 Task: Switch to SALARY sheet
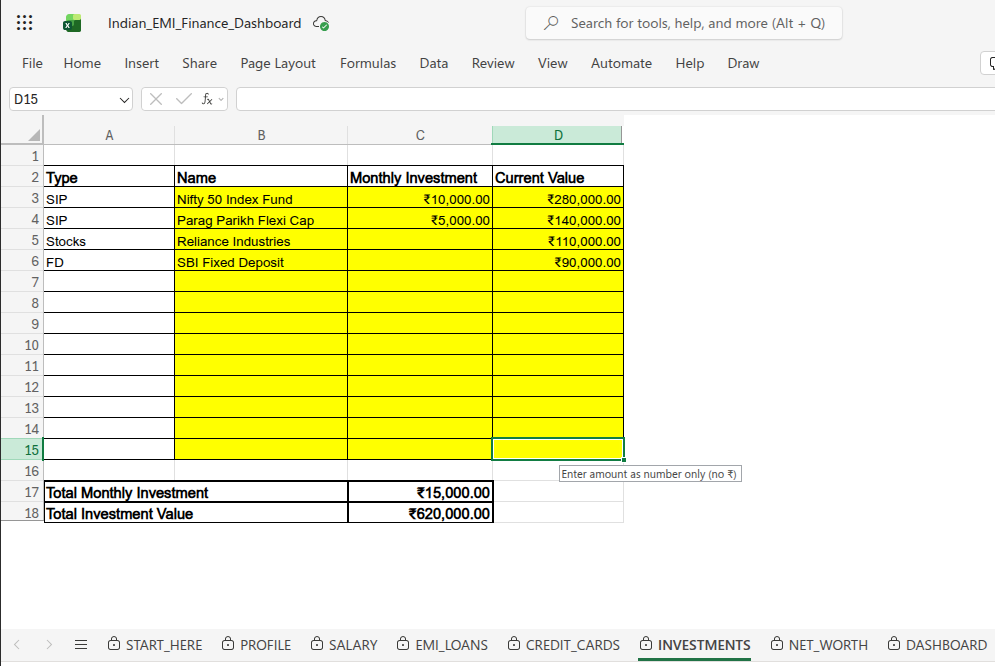click(x=344, y=644)
